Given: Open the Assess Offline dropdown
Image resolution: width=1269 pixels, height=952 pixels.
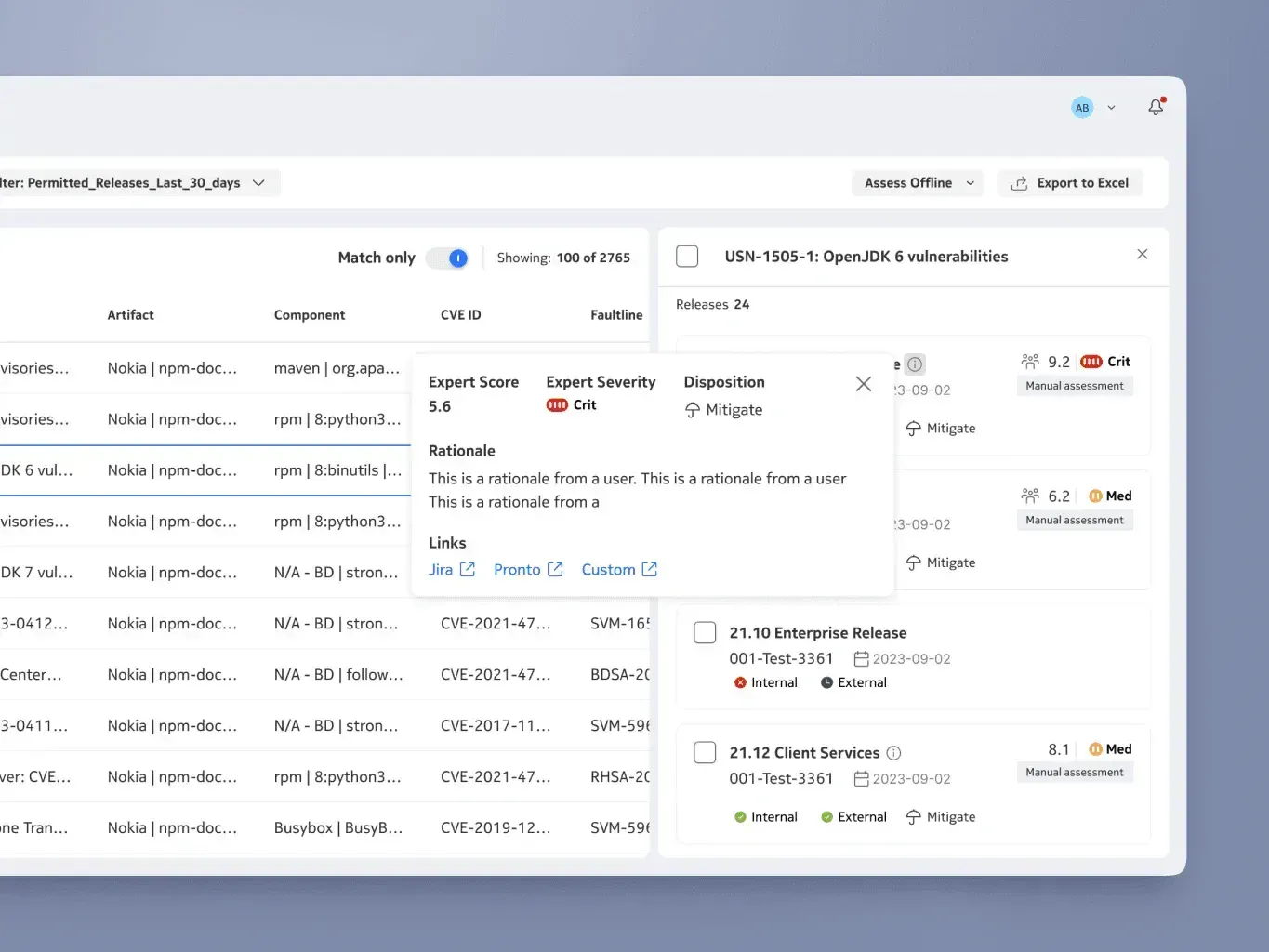Looking at the screenshot, I should point(919,183).
